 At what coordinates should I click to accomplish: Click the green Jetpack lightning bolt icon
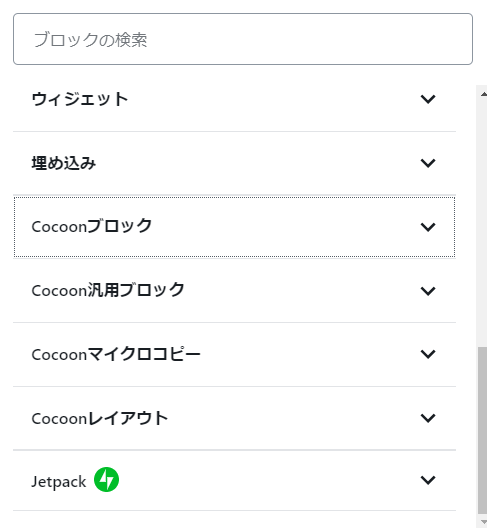coord(106,480)
